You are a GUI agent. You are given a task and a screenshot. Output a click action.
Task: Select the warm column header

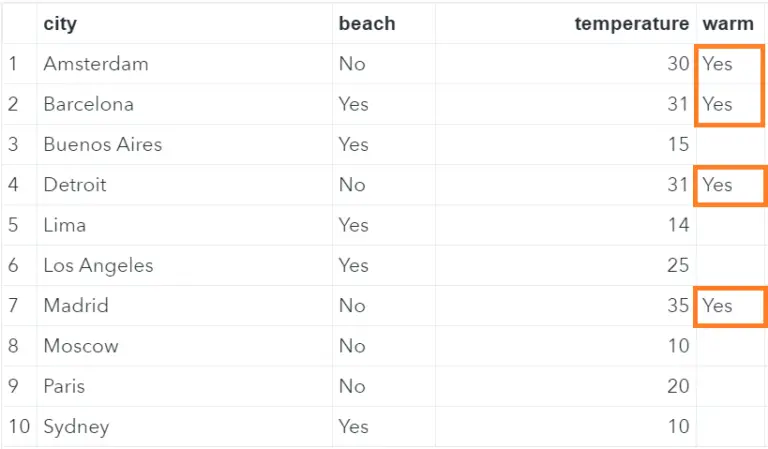pos(728,23)
